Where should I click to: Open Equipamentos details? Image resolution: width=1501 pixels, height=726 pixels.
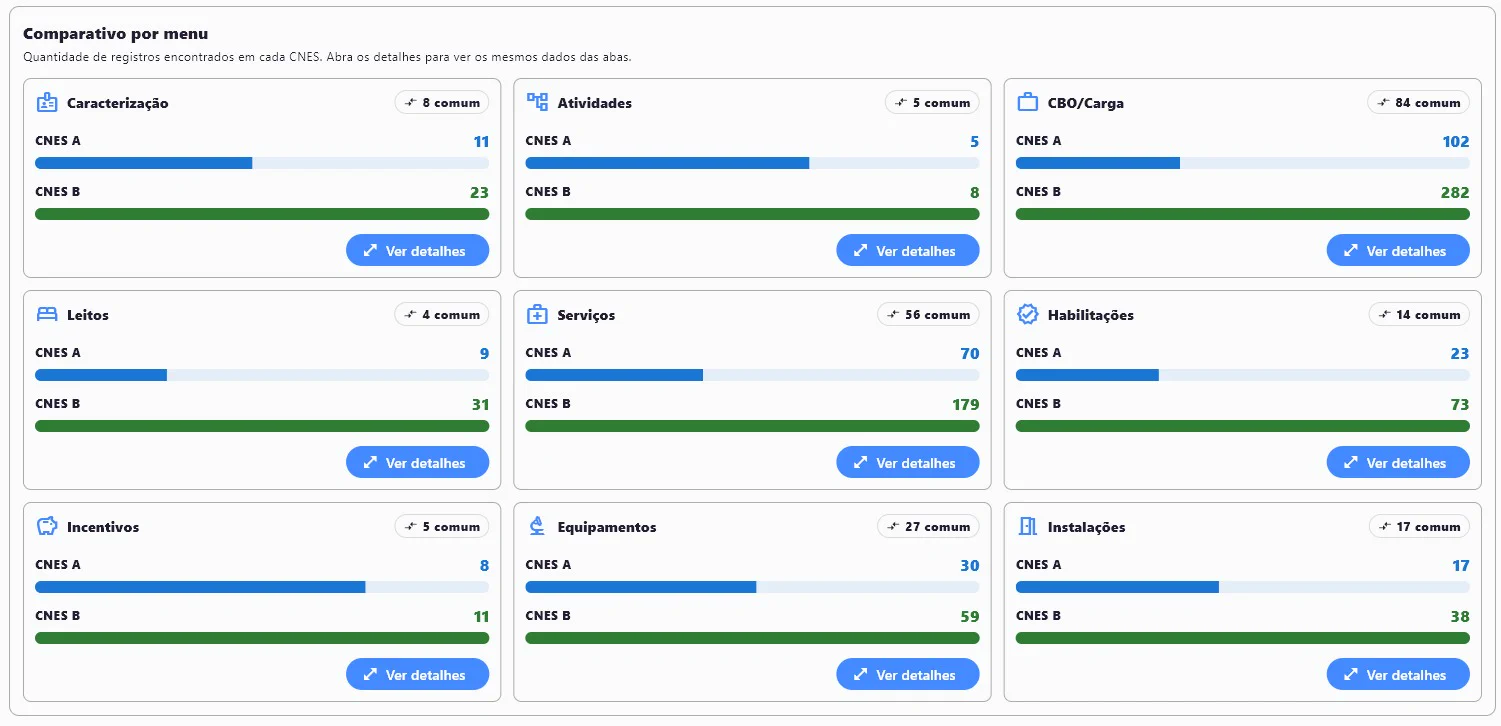[907, 674]
